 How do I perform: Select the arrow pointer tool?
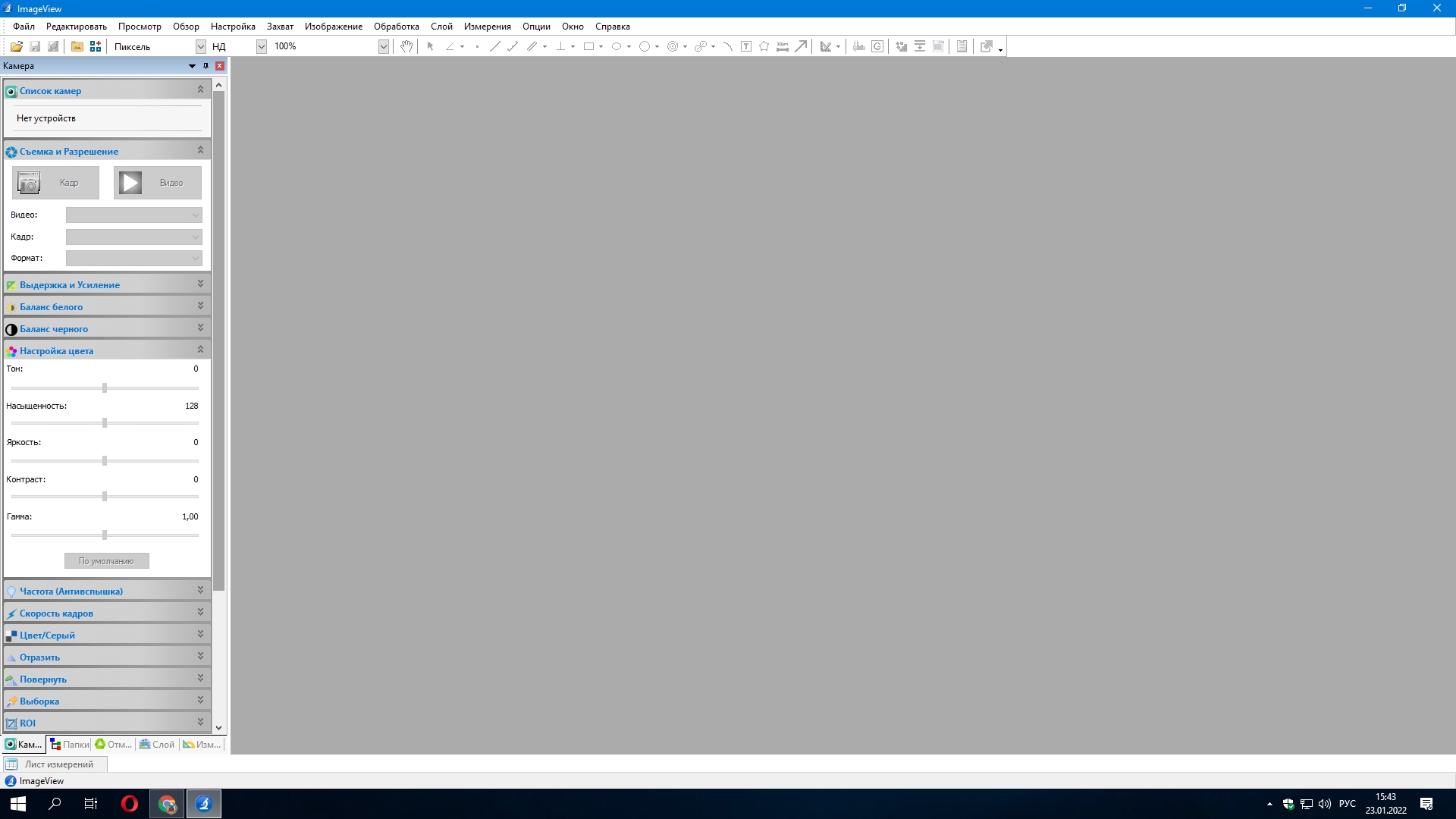tap(430, 46)
